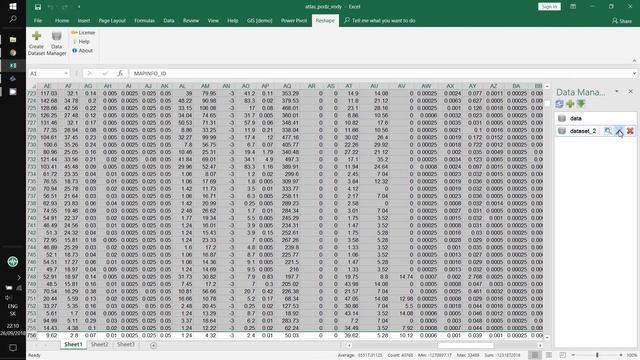Image resolution: width=640 pixels, height=360 pixels.
Task: Open Windows search from the taskbar
Action: (13, 19)
